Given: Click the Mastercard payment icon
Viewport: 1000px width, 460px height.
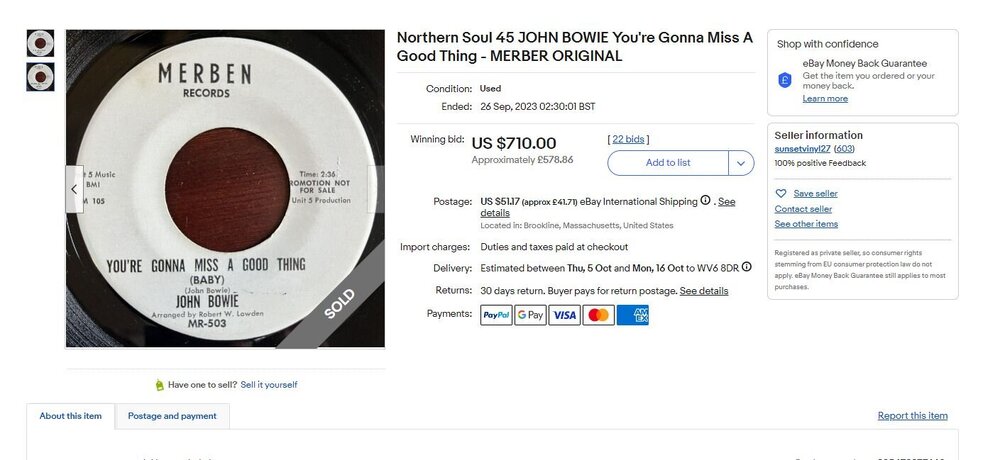Looking at the screenshot, I should click(598, 315).
